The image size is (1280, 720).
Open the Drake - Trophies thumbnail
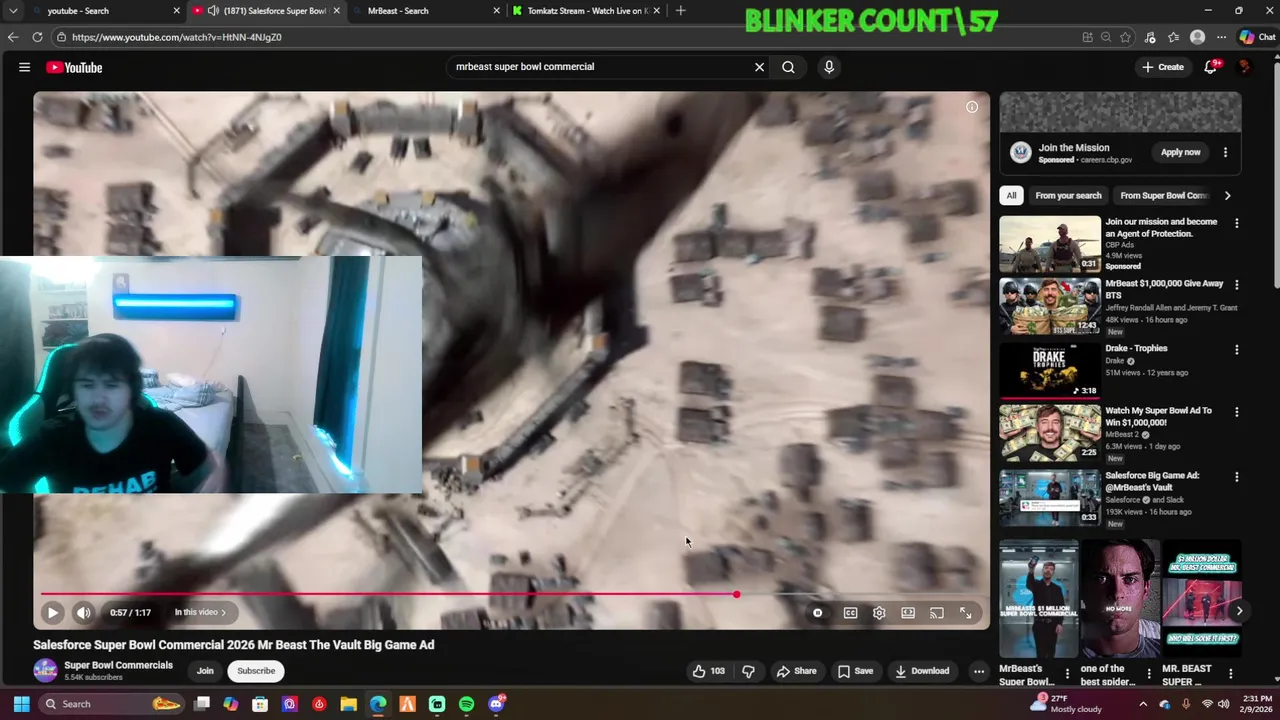[1049, 370]
